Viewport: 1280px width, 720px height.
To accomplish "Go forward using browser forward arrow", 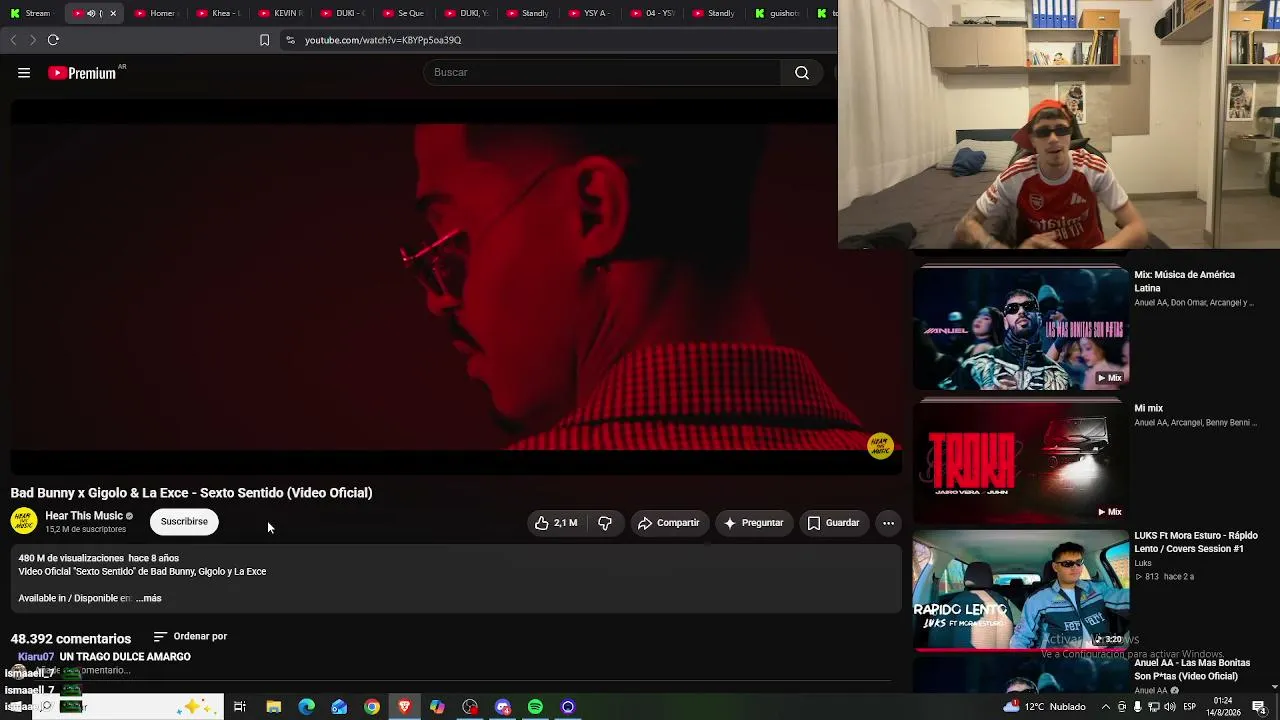I will click(32, 40).
